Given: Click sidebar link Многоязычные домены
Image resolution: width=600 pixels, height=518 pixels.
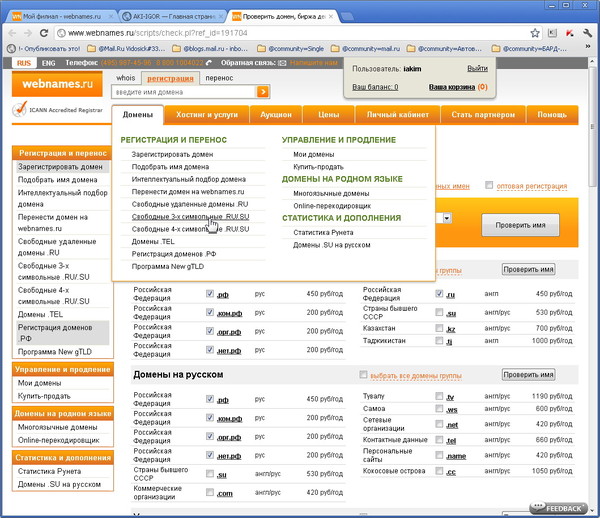Looking at the screenshot, I should click(x=57, y=427).
